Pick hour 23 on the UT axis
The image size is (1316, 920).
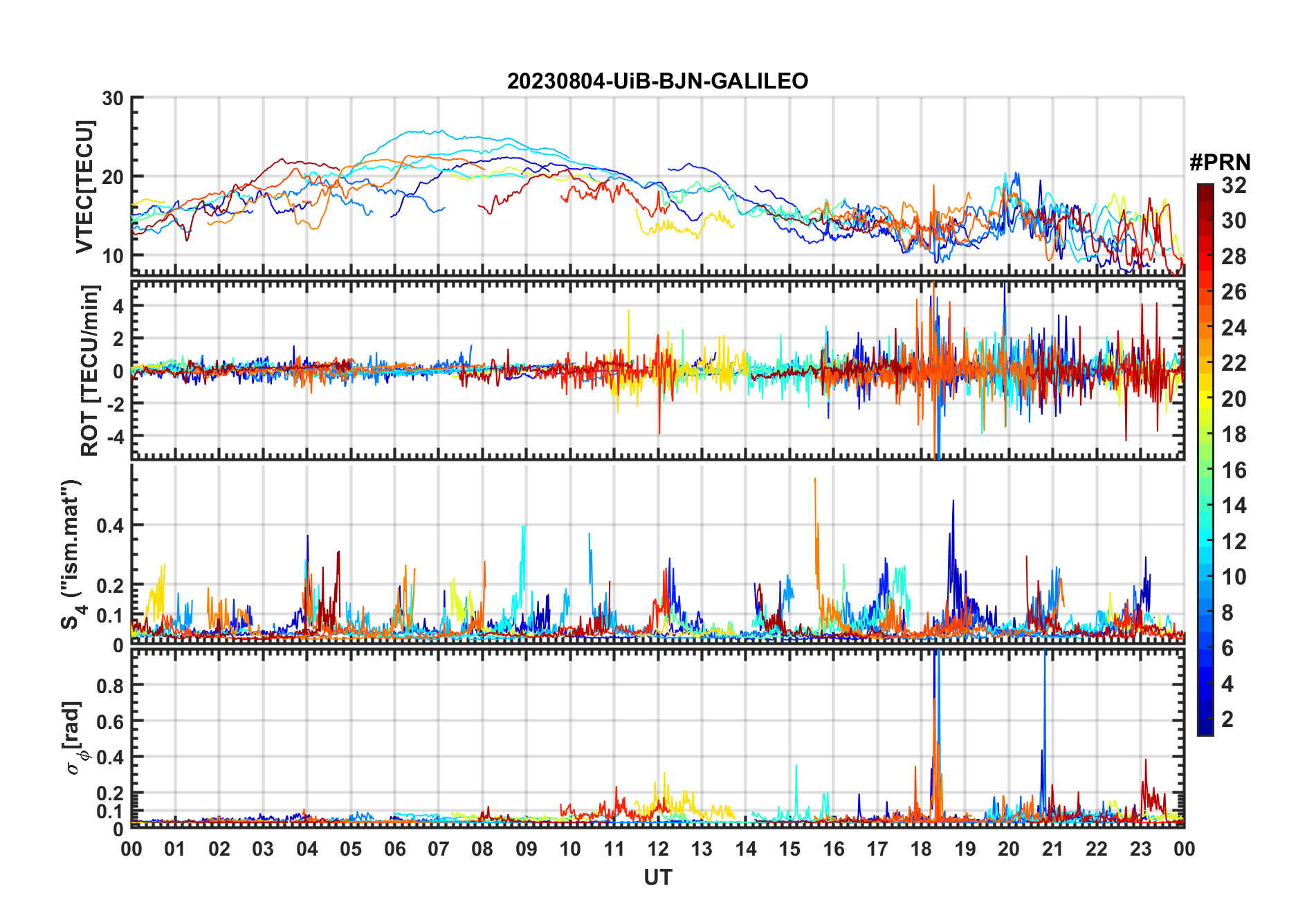[1141, 849]
